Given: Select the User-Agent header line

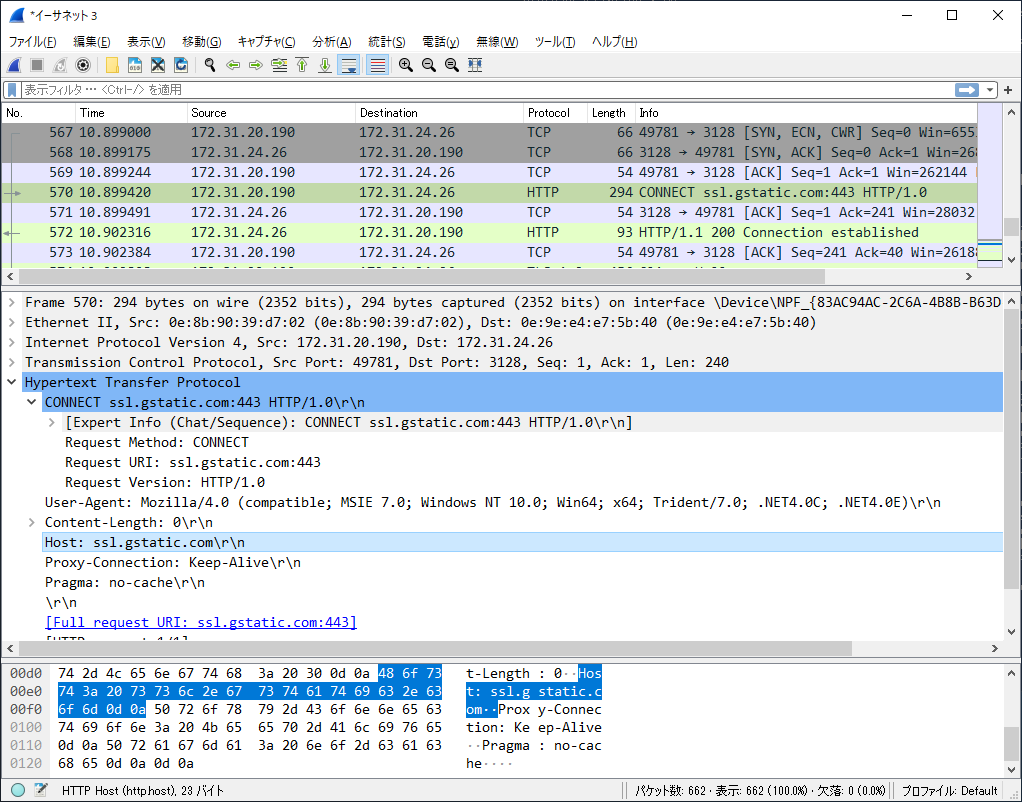Looking at the screenshot, I should (x=493, y=503).
